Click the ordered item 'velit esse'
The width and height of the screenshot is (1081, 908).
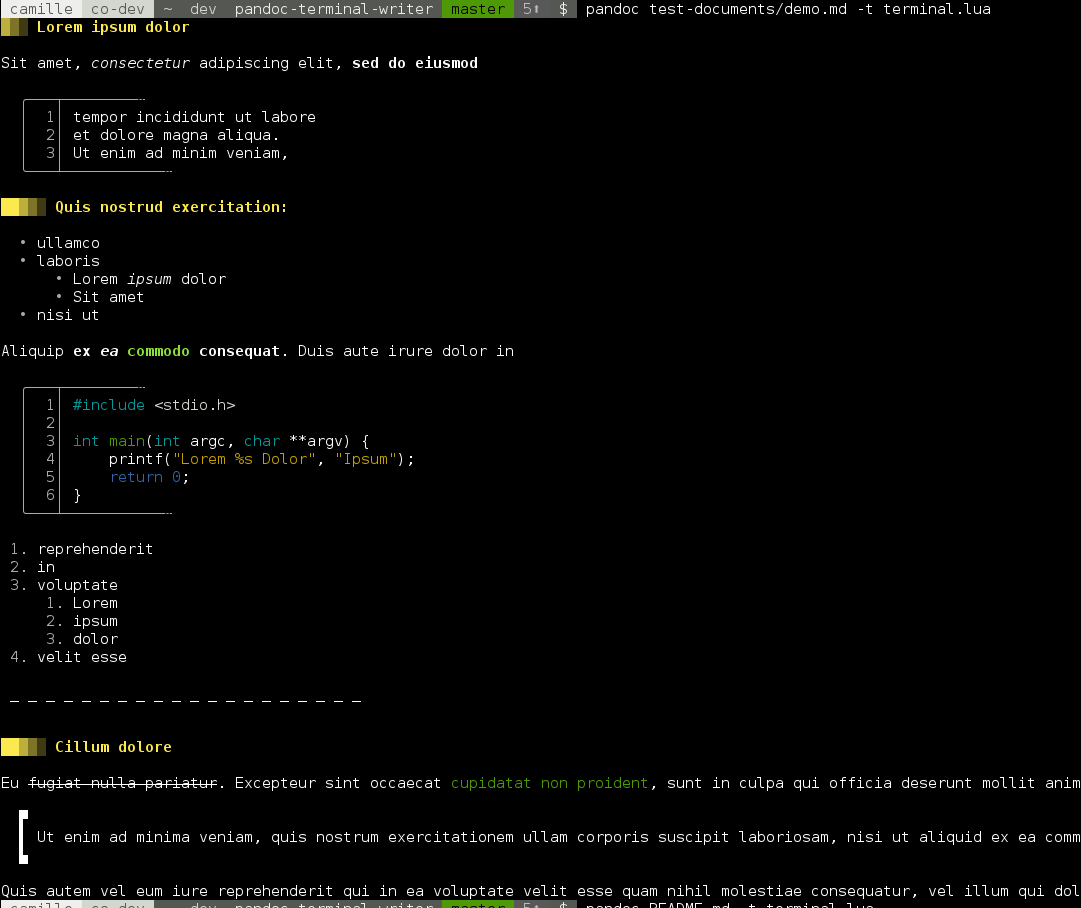point(81,657)
